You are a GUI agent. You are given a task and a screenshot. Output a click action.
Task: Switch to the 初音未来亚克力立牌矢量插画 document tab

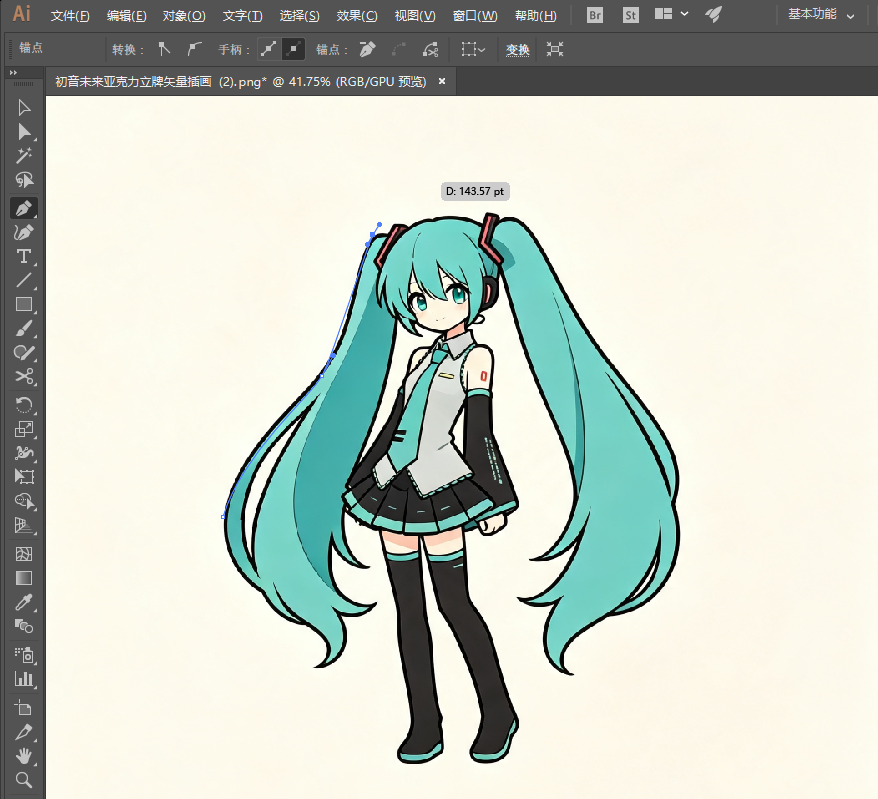(x=240, y=82)
